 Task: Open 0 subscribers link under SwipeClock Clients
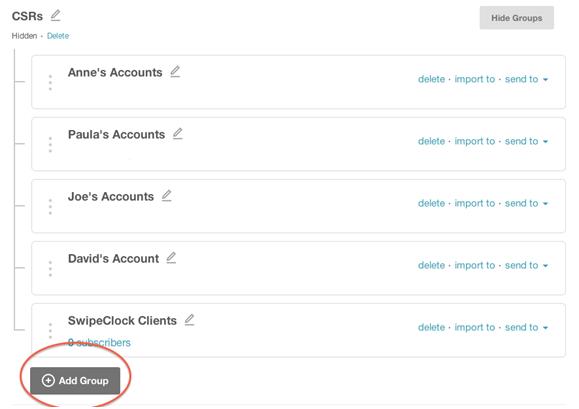tap(99, 343)
